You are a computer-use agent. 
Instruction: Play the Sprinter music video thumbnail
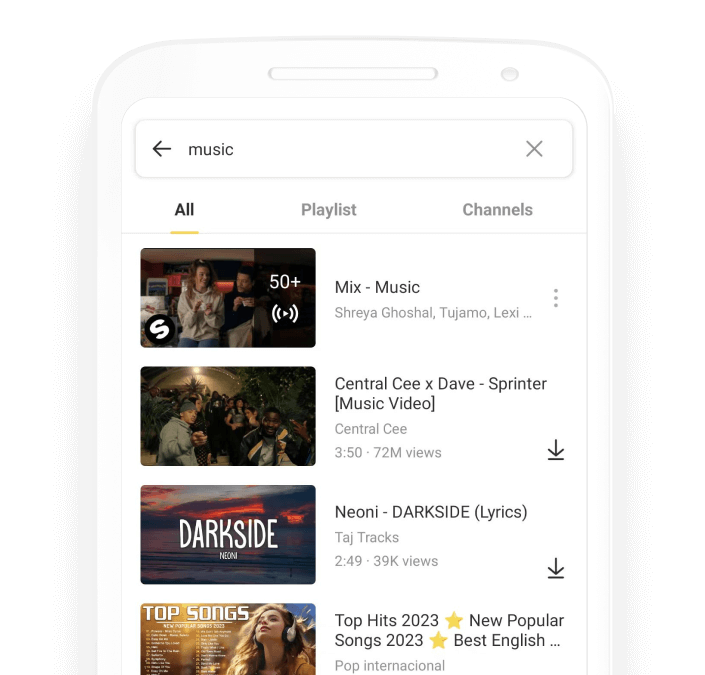tap(228, 416)
